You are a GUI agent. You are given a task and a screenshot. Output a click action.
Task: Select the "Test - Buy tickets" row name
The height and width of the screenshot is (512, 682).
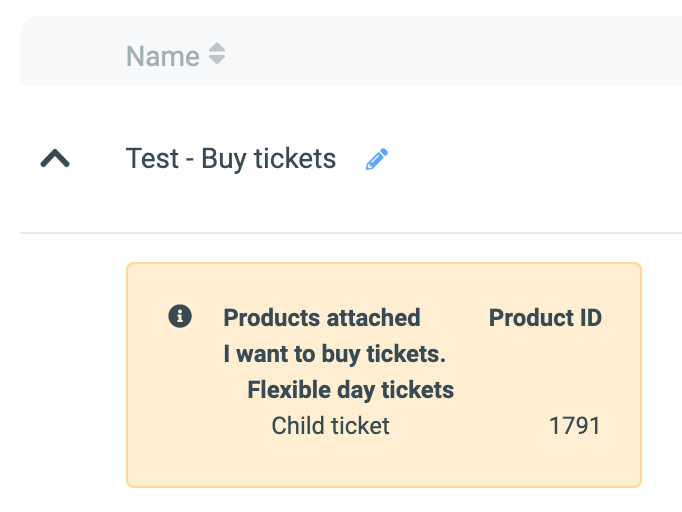pos(231,159)
